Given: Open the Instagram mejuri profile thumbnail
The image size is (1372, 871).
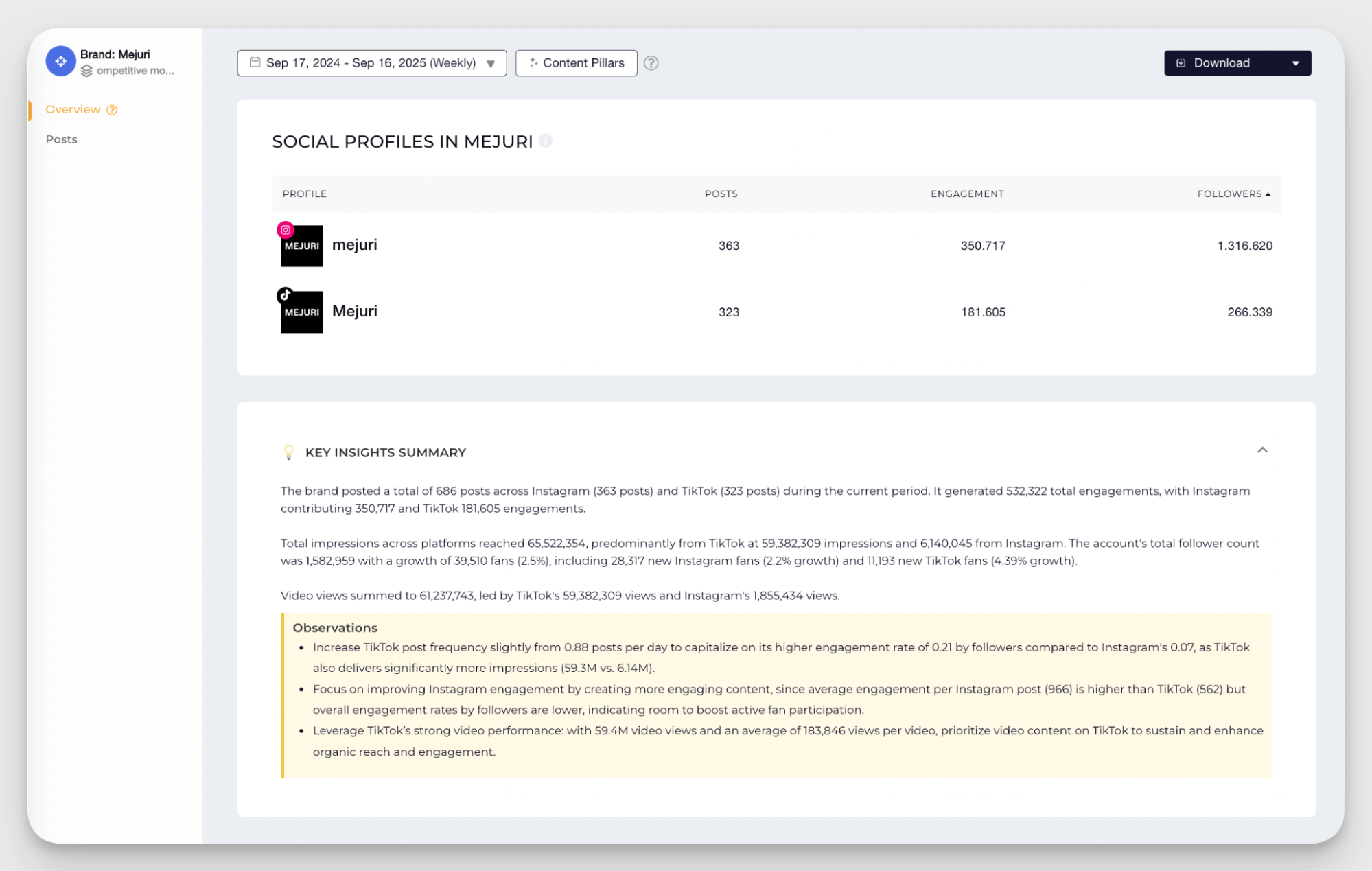Looking at the screenshot, I should (x=302, y=247).
